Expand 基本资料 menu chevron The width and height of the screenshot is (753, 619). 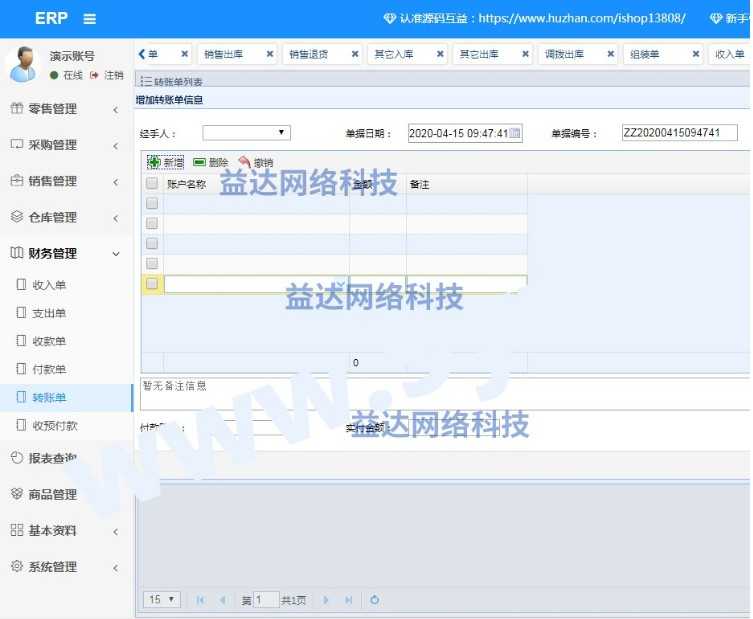click(x=116, y=531)
